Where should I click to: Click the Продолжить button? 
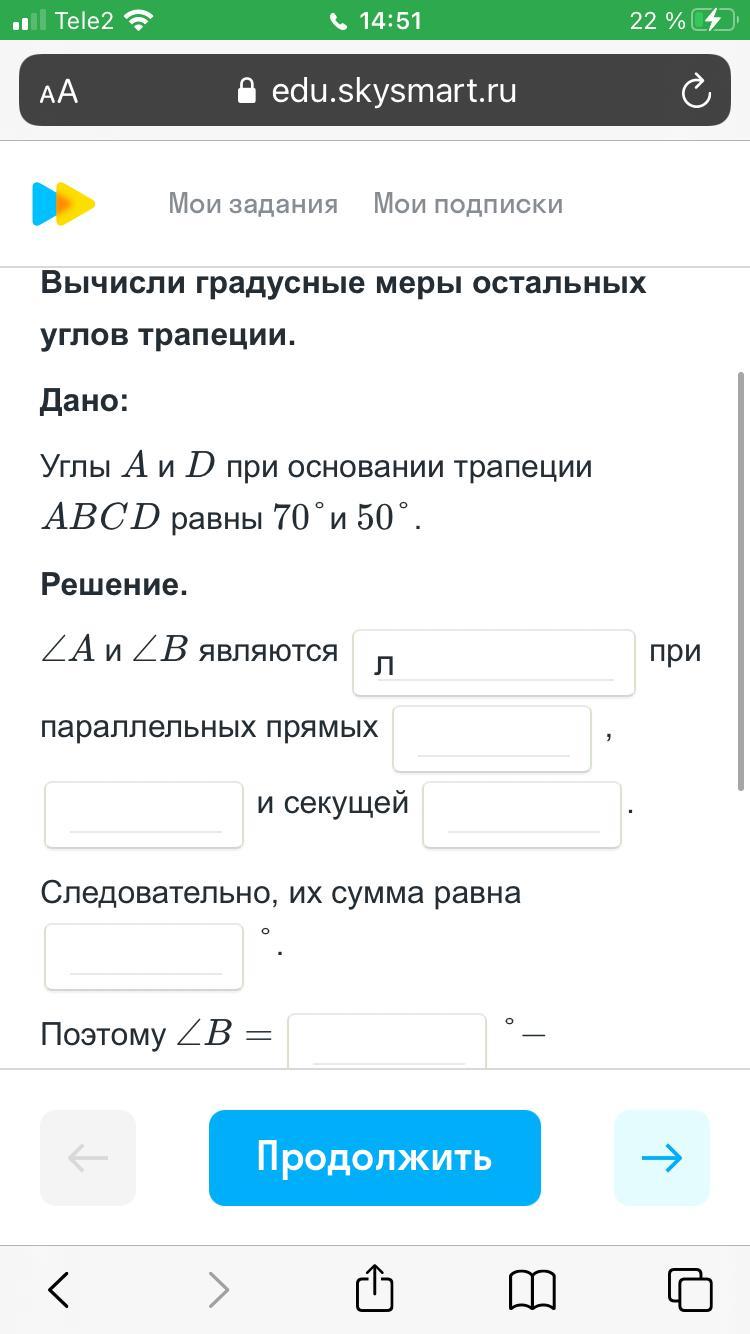[375, 1158]
